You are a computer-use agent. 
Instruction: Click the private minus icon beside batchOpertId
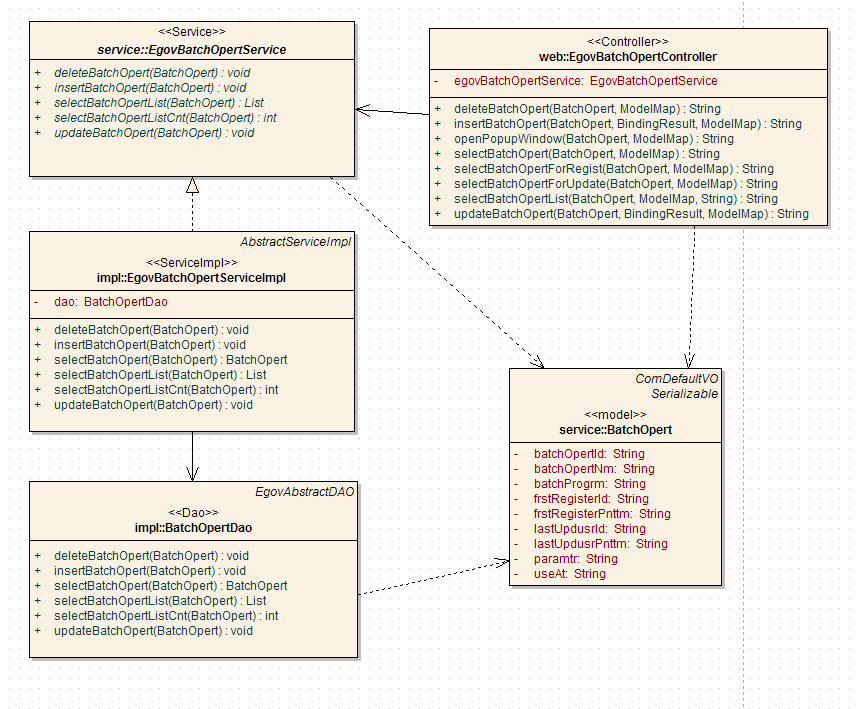click(516, 453)
